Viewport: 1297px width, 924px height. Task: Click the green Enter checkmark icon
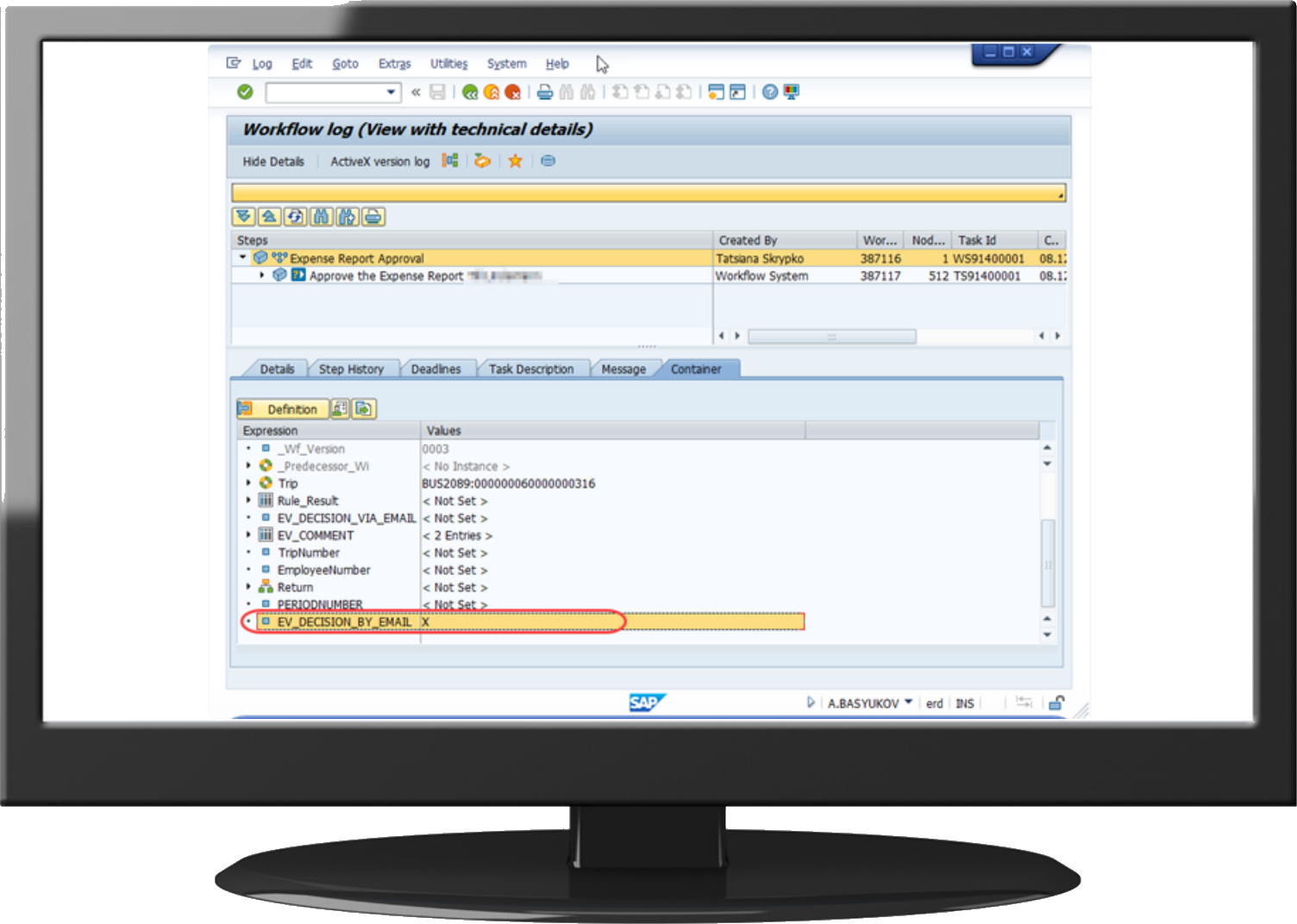coord(245,91)
